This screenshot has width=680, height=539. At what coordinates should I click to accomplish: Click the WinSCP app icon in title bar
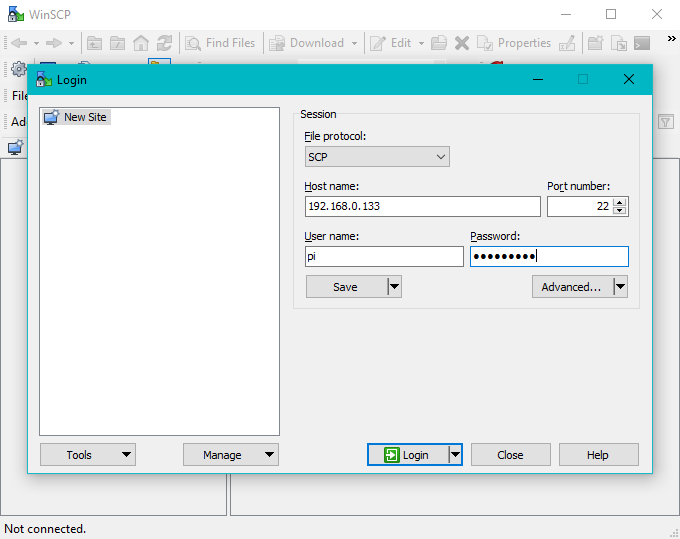pyautogui.click(x=16, y=14)
